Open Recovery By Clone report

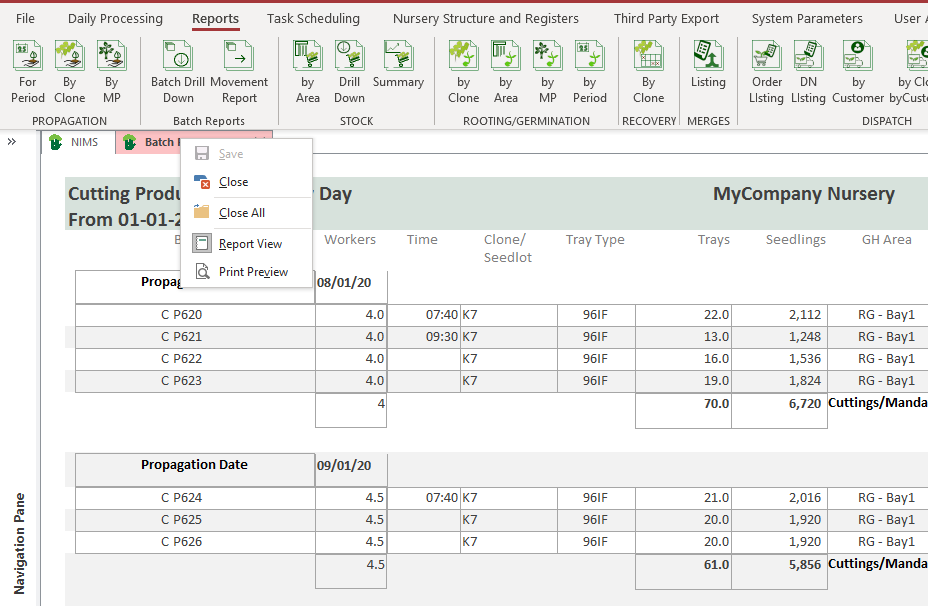[x=648, y=72]
